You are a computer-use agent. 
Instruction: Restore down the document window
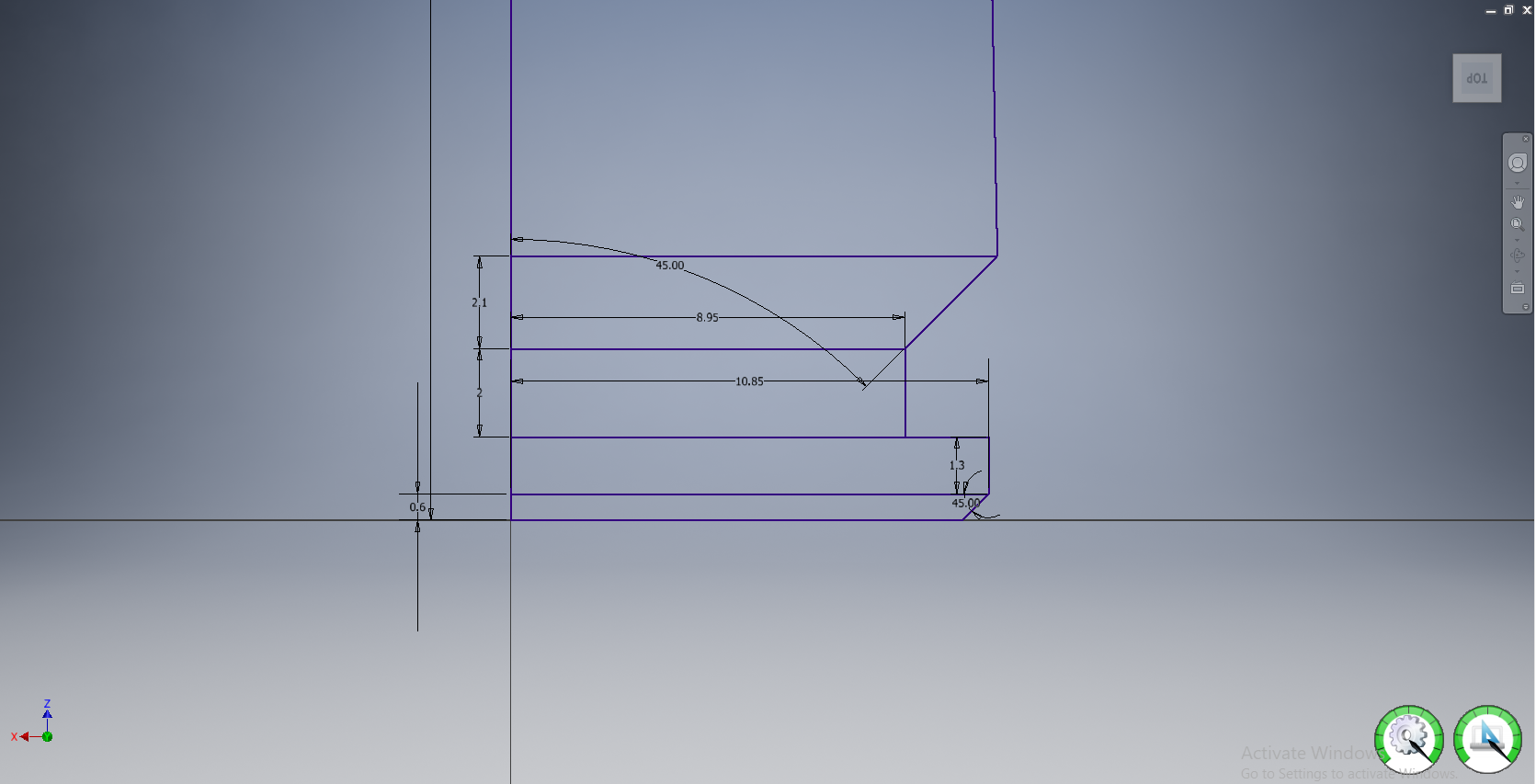[1508, 10]
